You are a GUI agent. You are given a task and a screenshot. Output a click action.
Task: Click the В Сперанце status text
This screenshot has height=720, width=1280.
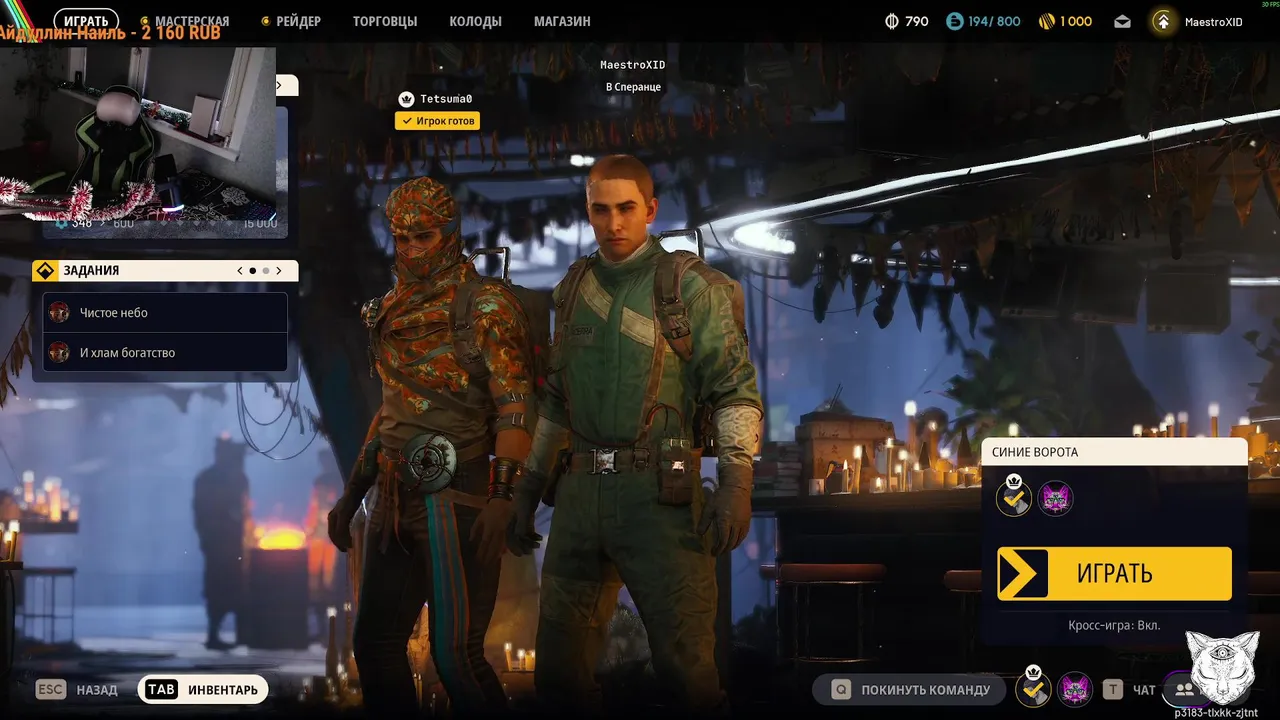pyautogui.click(x=633, y=87)
